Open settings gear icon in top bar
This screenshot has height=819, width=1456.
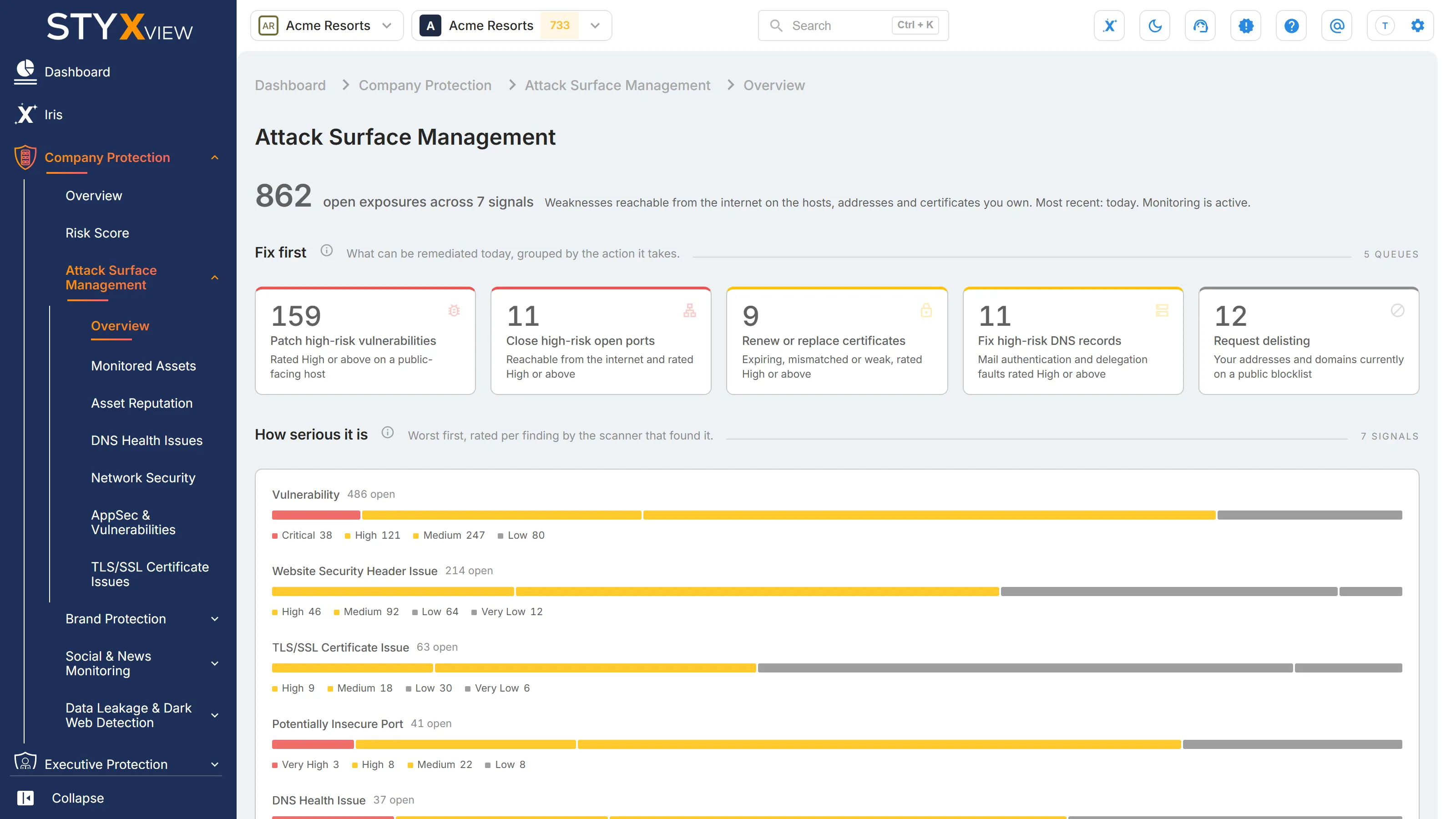coord(1418,25)
